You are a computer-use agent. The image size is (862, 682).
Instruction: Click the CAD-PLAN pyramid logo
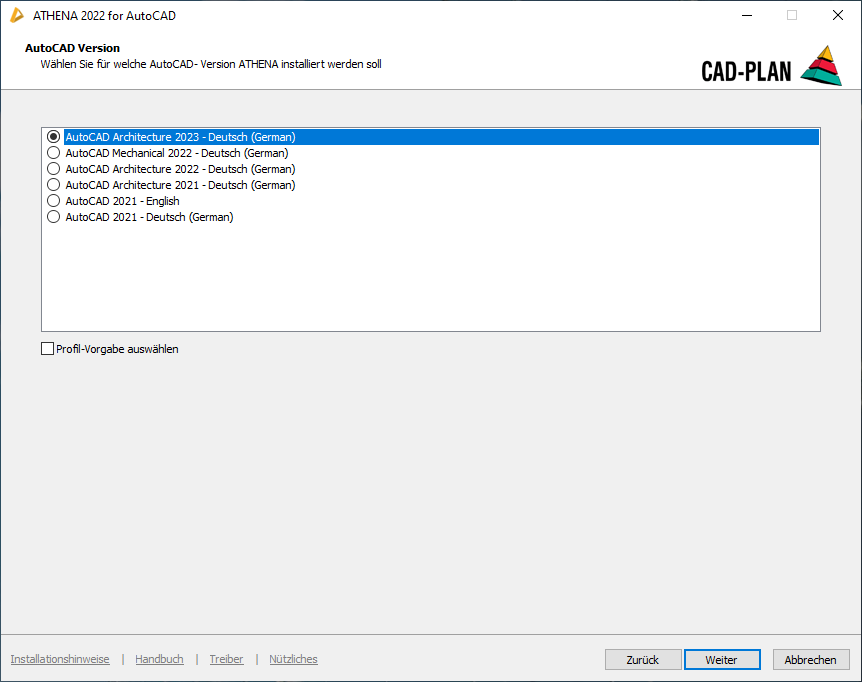click(x=821, y=66)
